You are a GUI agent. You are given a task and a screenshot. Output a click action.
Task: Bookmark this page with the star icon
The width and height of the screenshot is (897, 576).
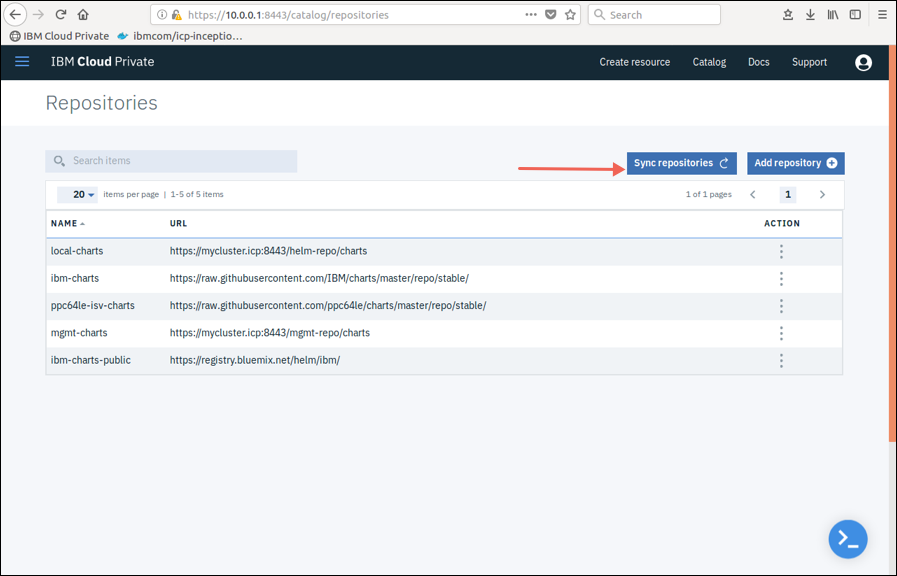pos(570,15)
